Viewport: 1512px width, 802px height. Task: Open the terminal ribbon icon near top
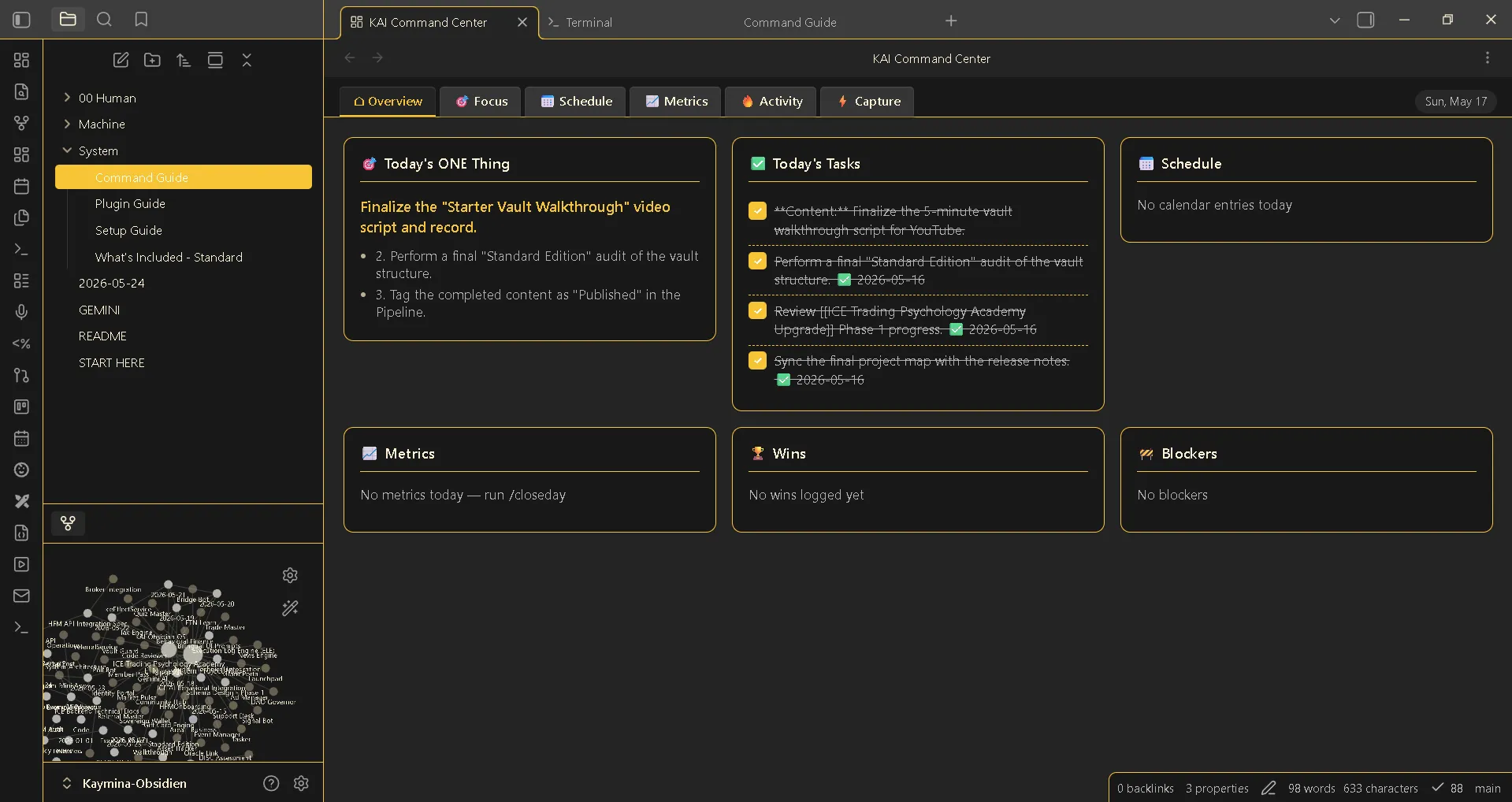(21, 249)
